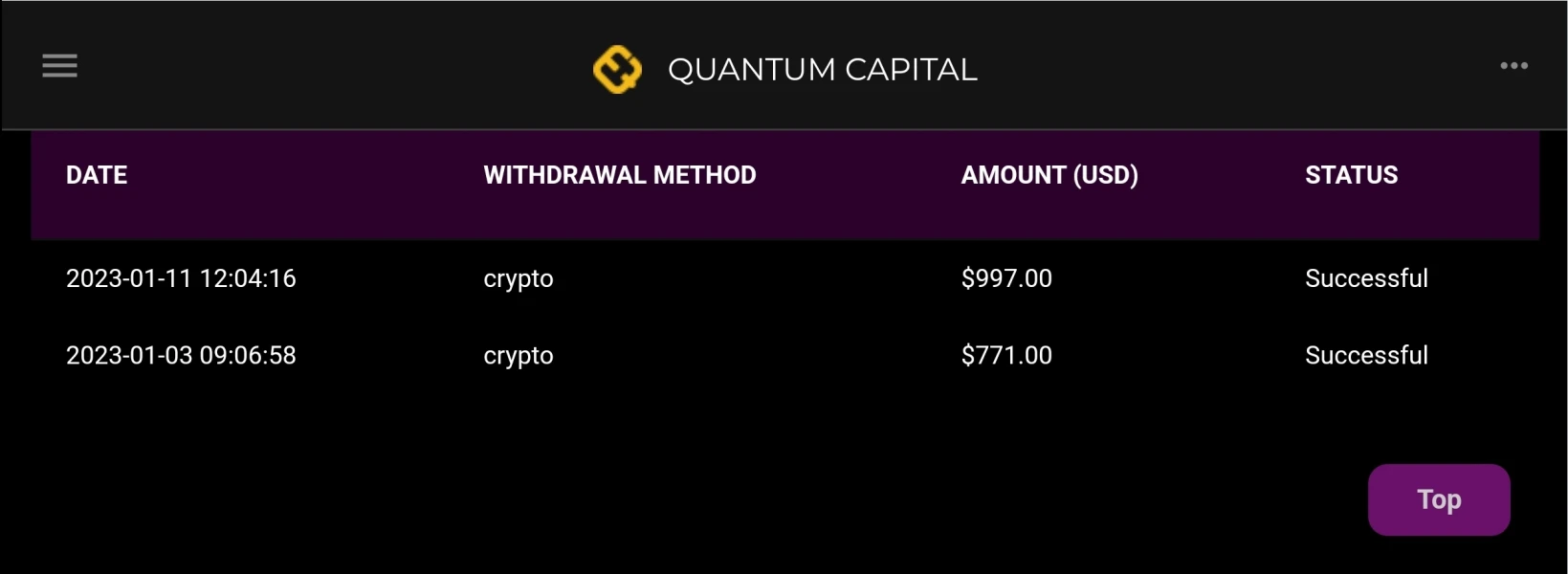
Task: Click crypto method in the $771.00 row
Action: [x=518, y=357]
